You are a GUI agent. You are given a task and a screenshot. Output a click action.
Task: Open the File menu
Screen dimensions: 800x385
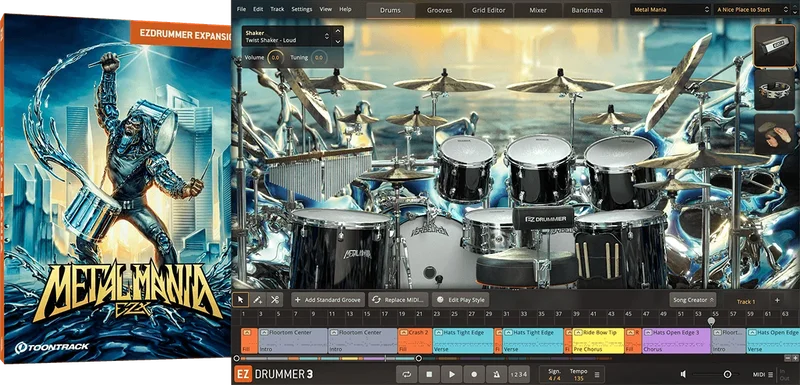pos(241,9)
